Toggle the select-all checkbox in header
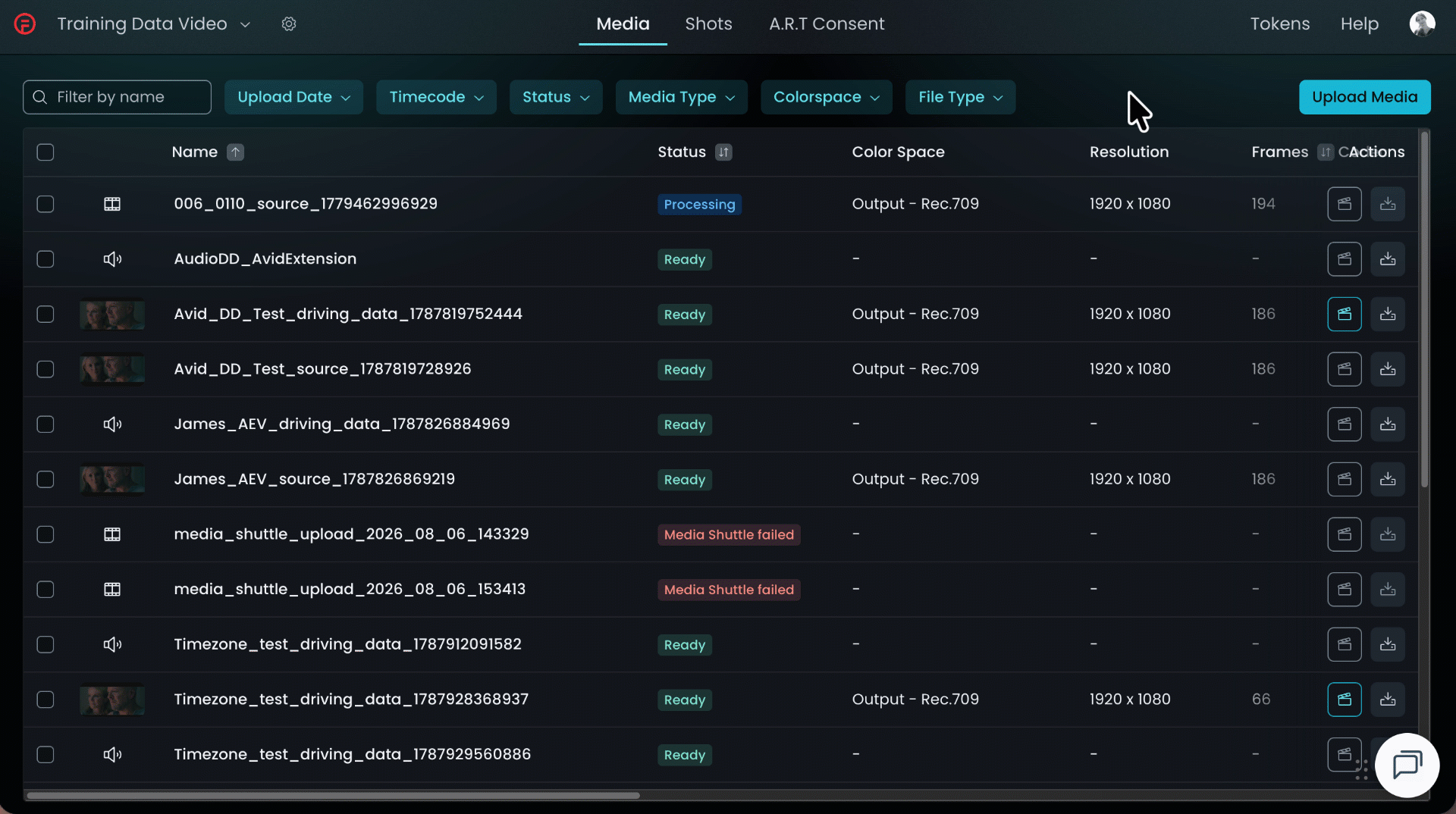Screen dimensions: 1456x814 45,152
